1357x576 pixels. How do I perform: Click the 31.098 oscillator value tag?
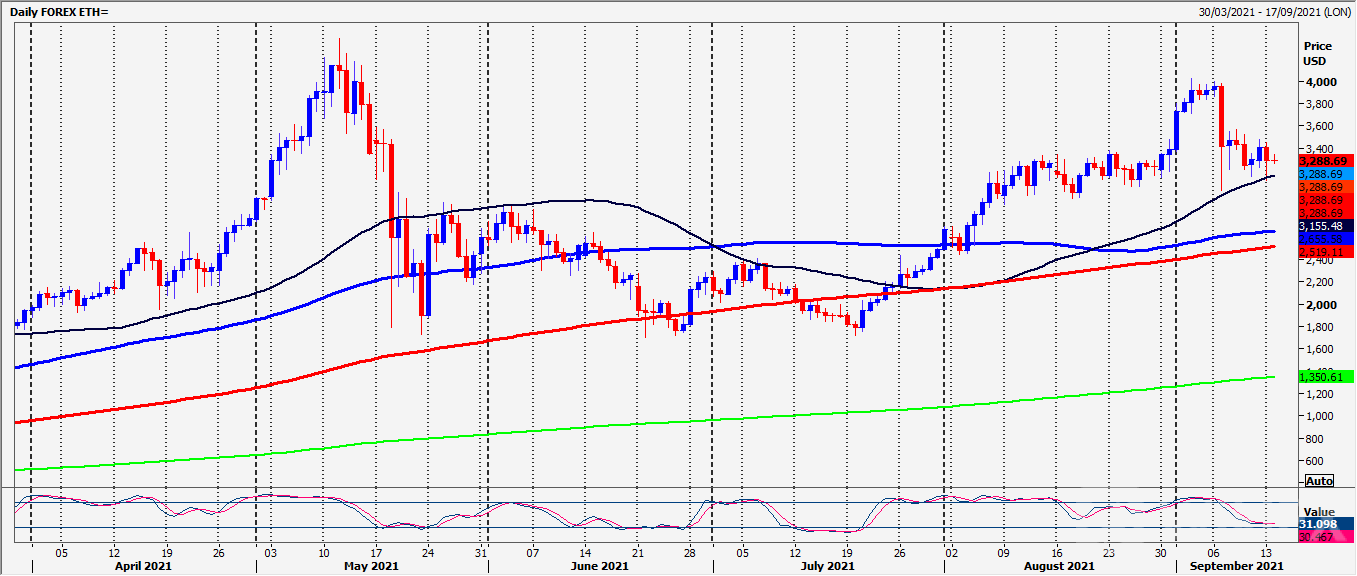1327,524
